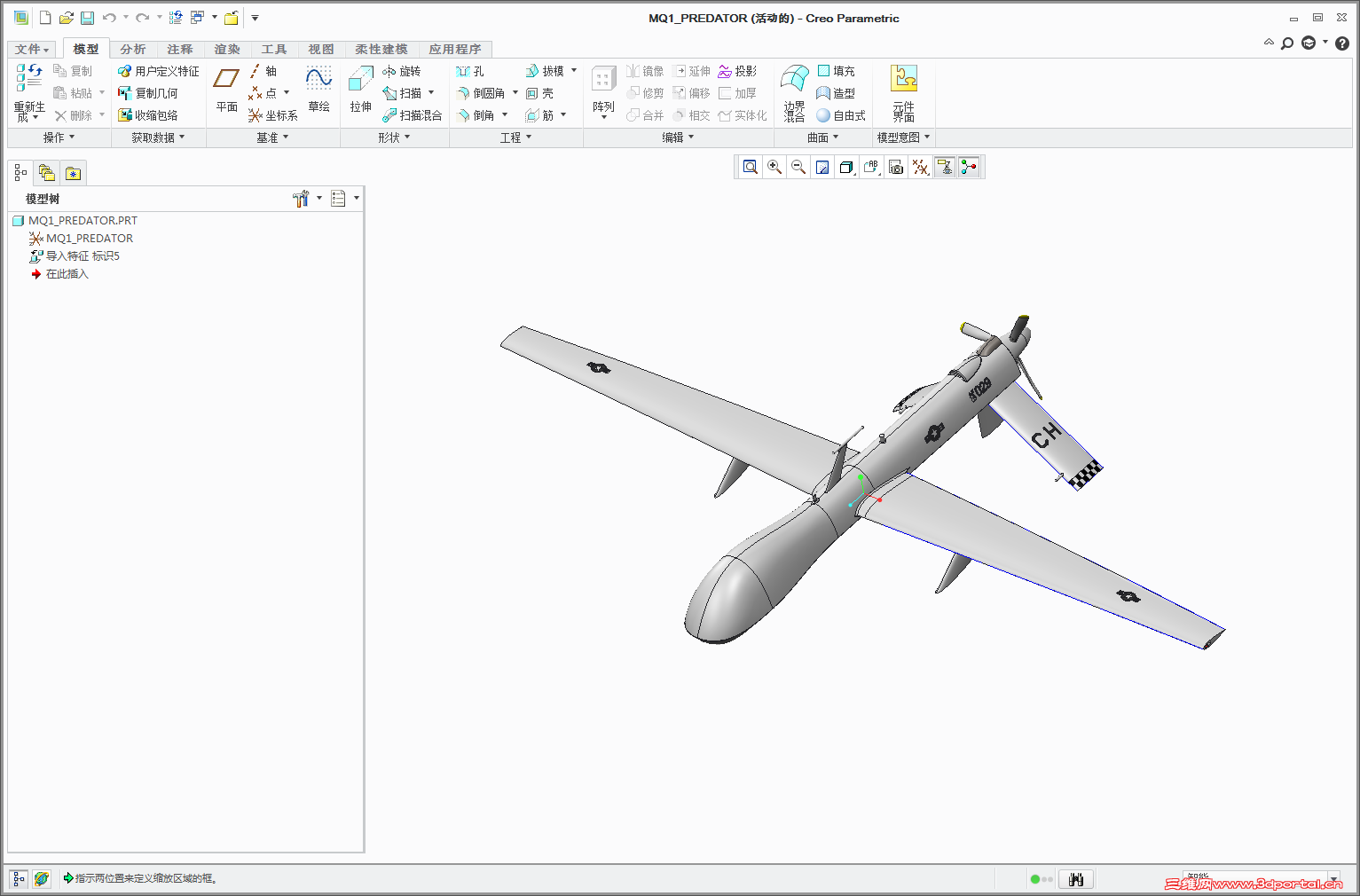Screen dimensions: 1360x896
Task: Choose the 孔 hole tool
Action: (470, 71)
